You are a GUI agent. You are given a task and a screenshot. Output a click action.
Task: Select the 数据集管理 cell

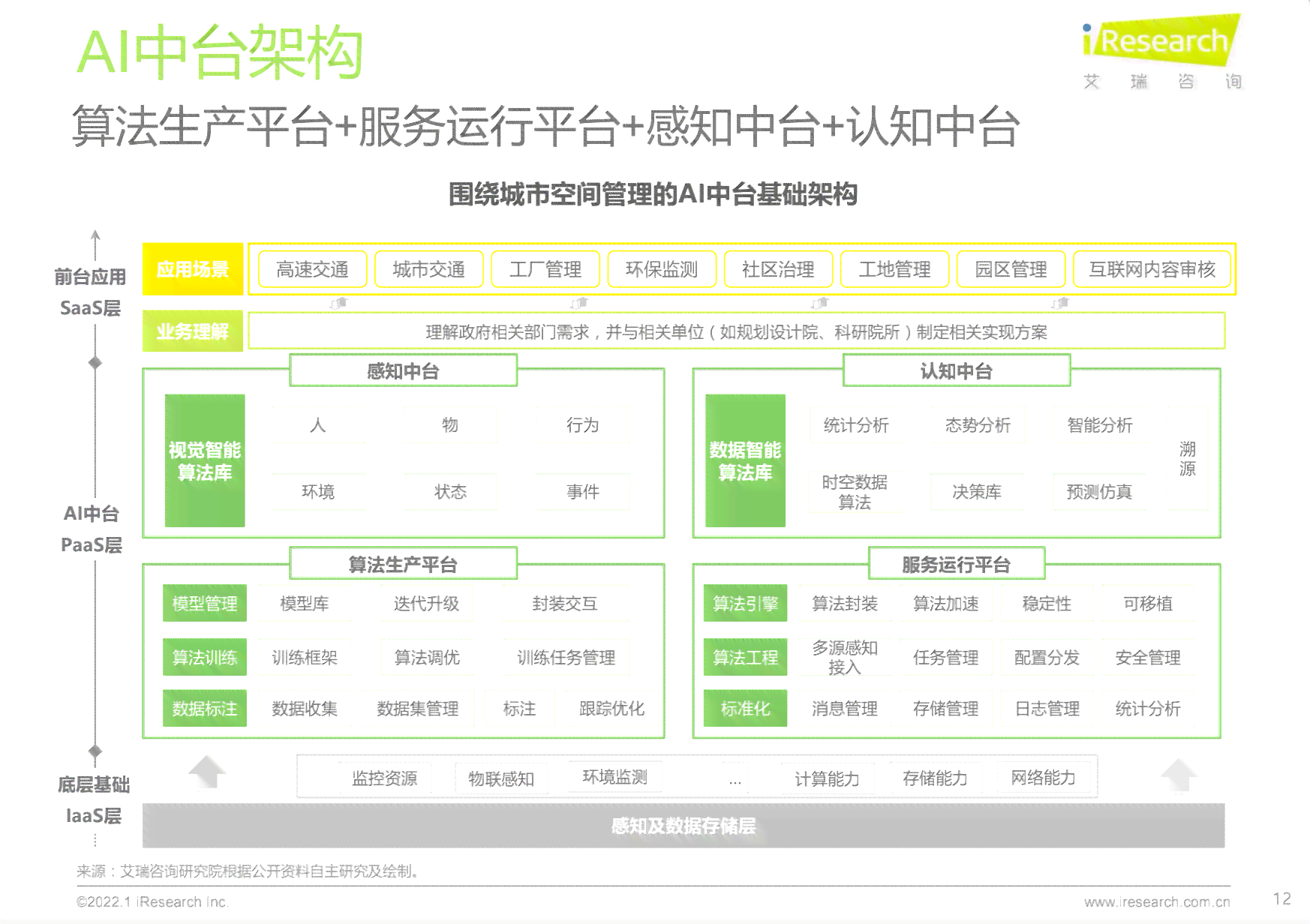coord(418,709)
